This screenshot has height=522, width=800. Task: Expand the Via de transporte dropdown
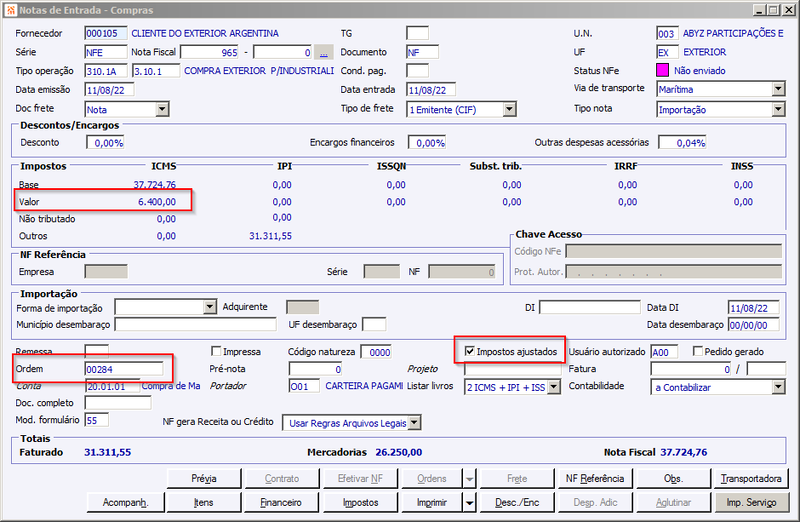click(x=778, y=89)
